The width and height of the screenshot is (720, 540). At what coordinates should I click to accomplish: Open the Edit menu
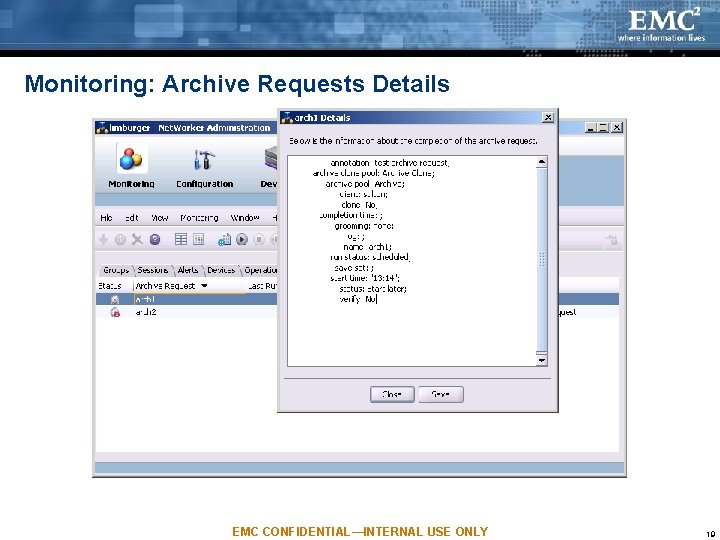[132, 218]
